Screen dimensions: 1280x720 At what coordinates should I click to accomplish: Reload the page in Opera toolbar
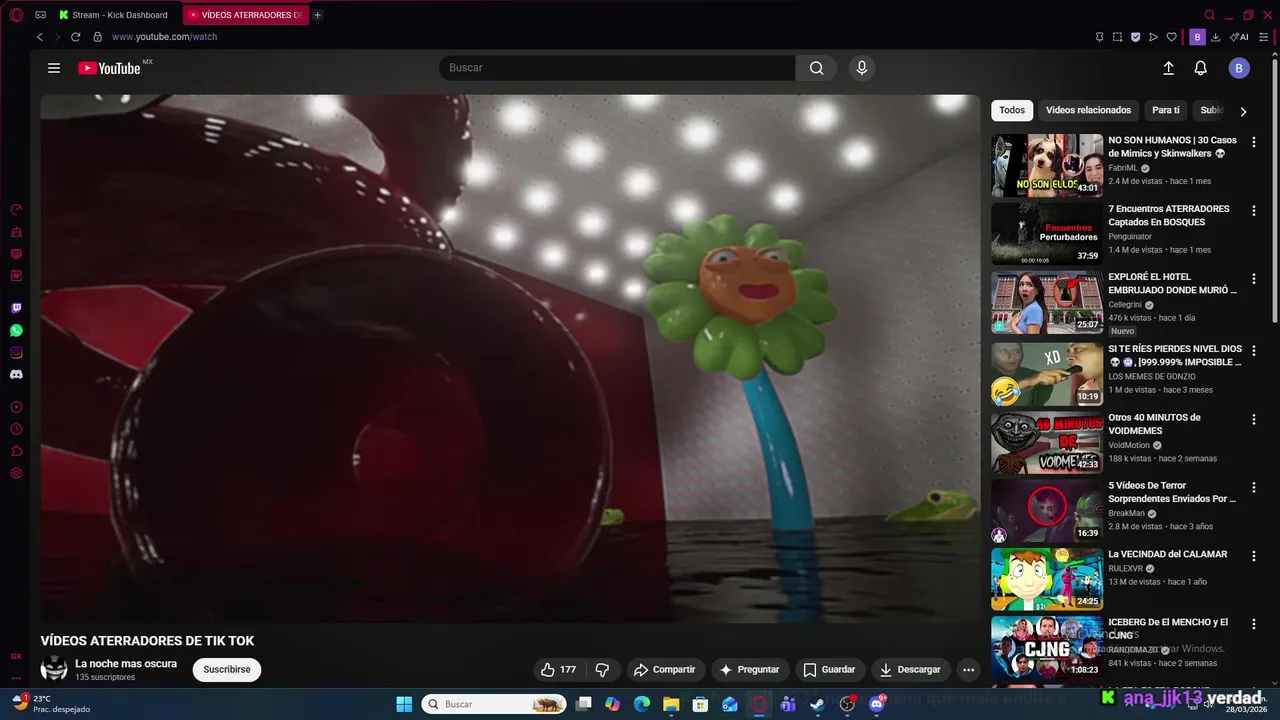75,37
